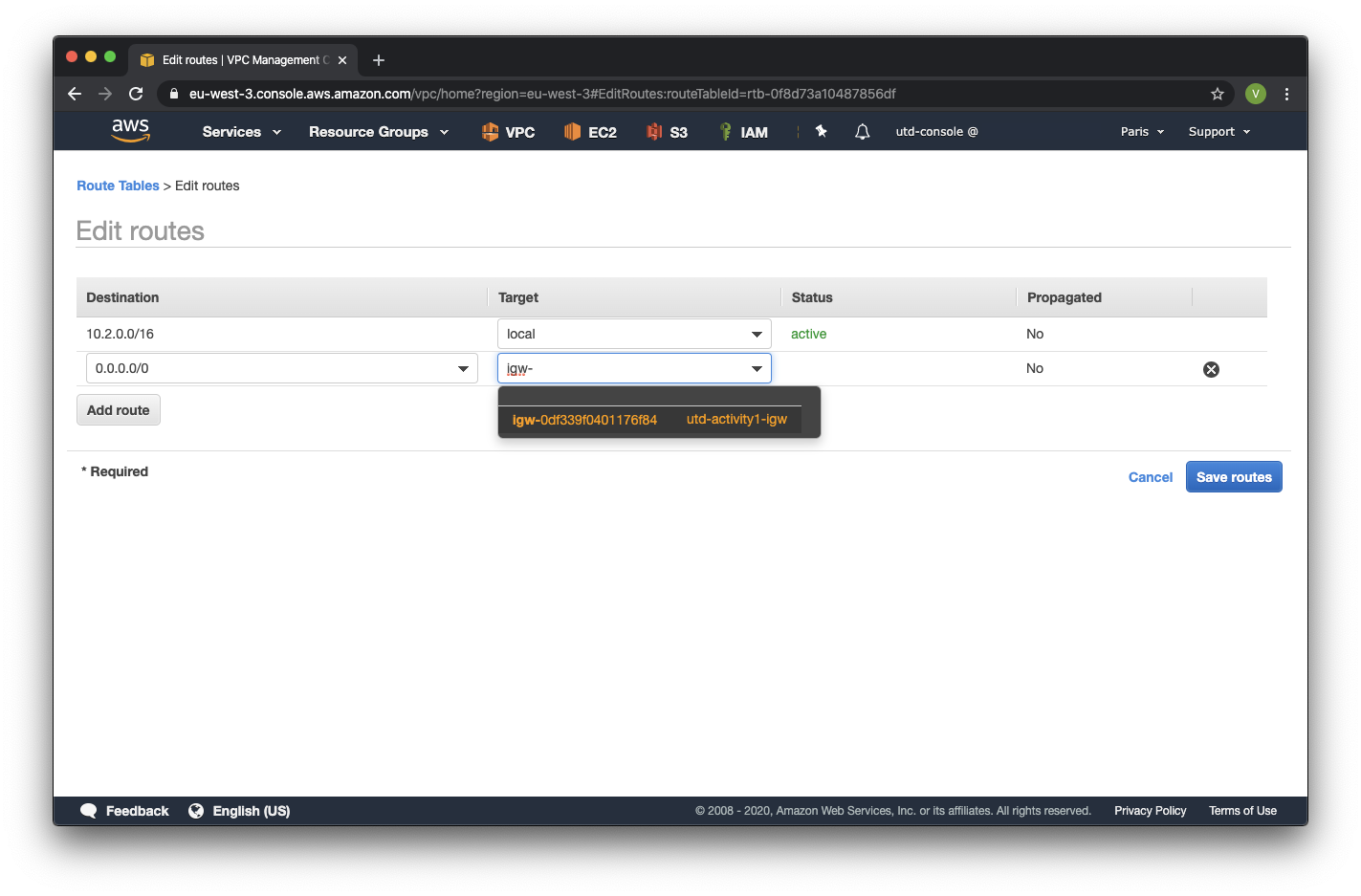Click Cancel

1150,477
